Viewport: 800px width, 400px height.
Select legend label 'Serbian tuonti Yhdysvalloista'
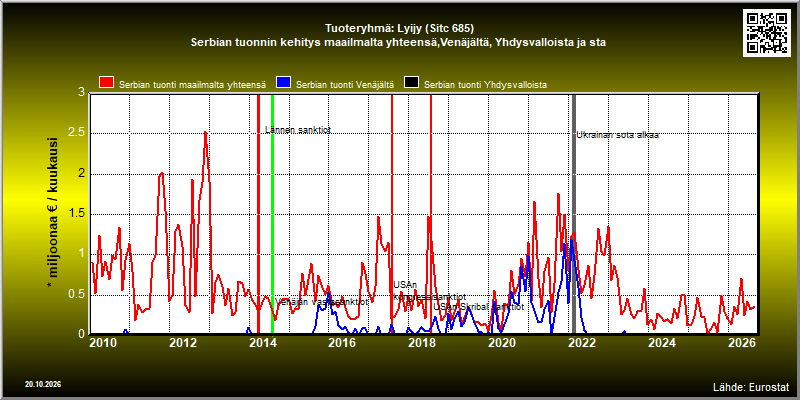point(485,85)
